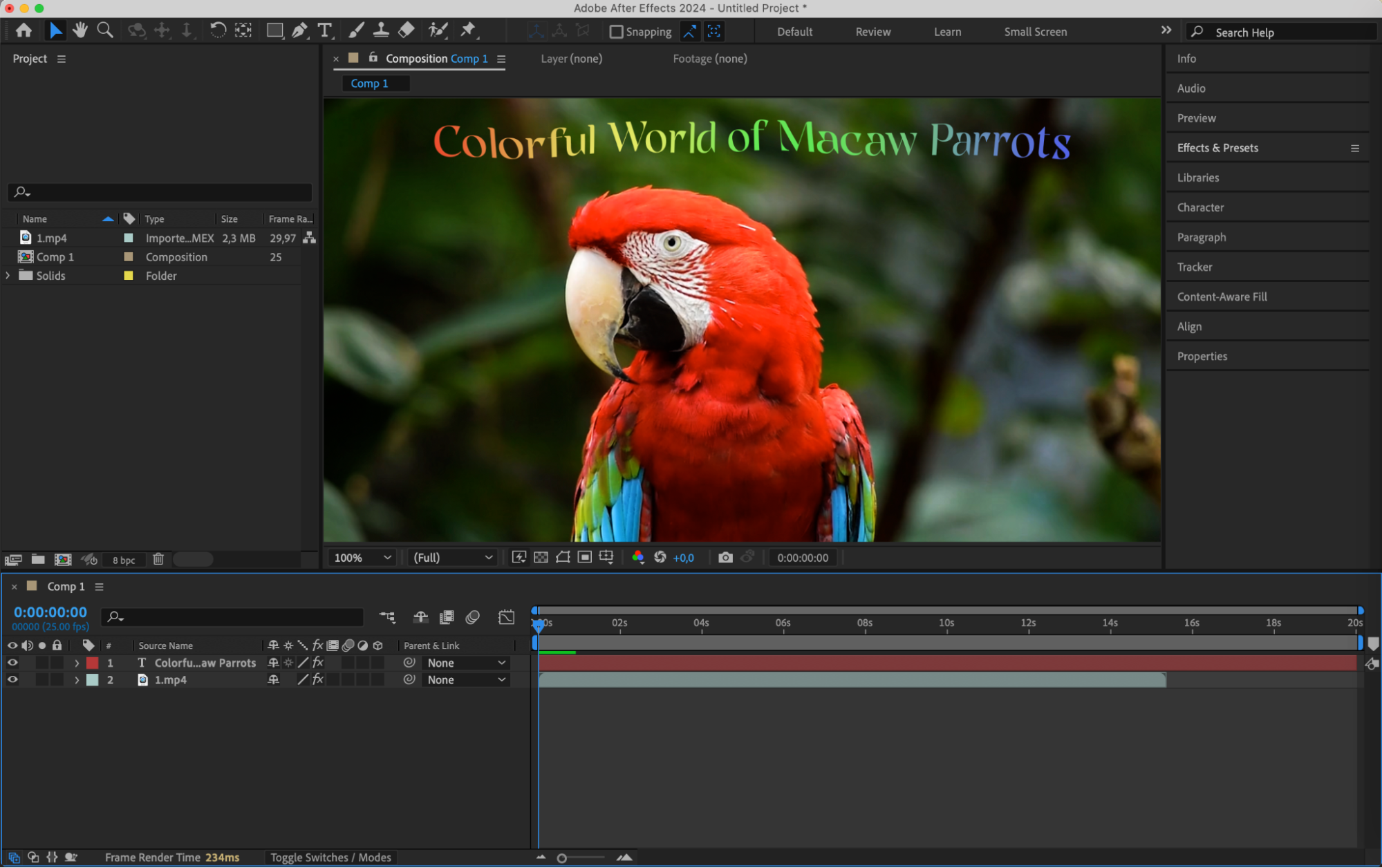1382x868 pixels.
Task: Toggle visibility of 1.mp4 layer
Action: click(12, 679)
